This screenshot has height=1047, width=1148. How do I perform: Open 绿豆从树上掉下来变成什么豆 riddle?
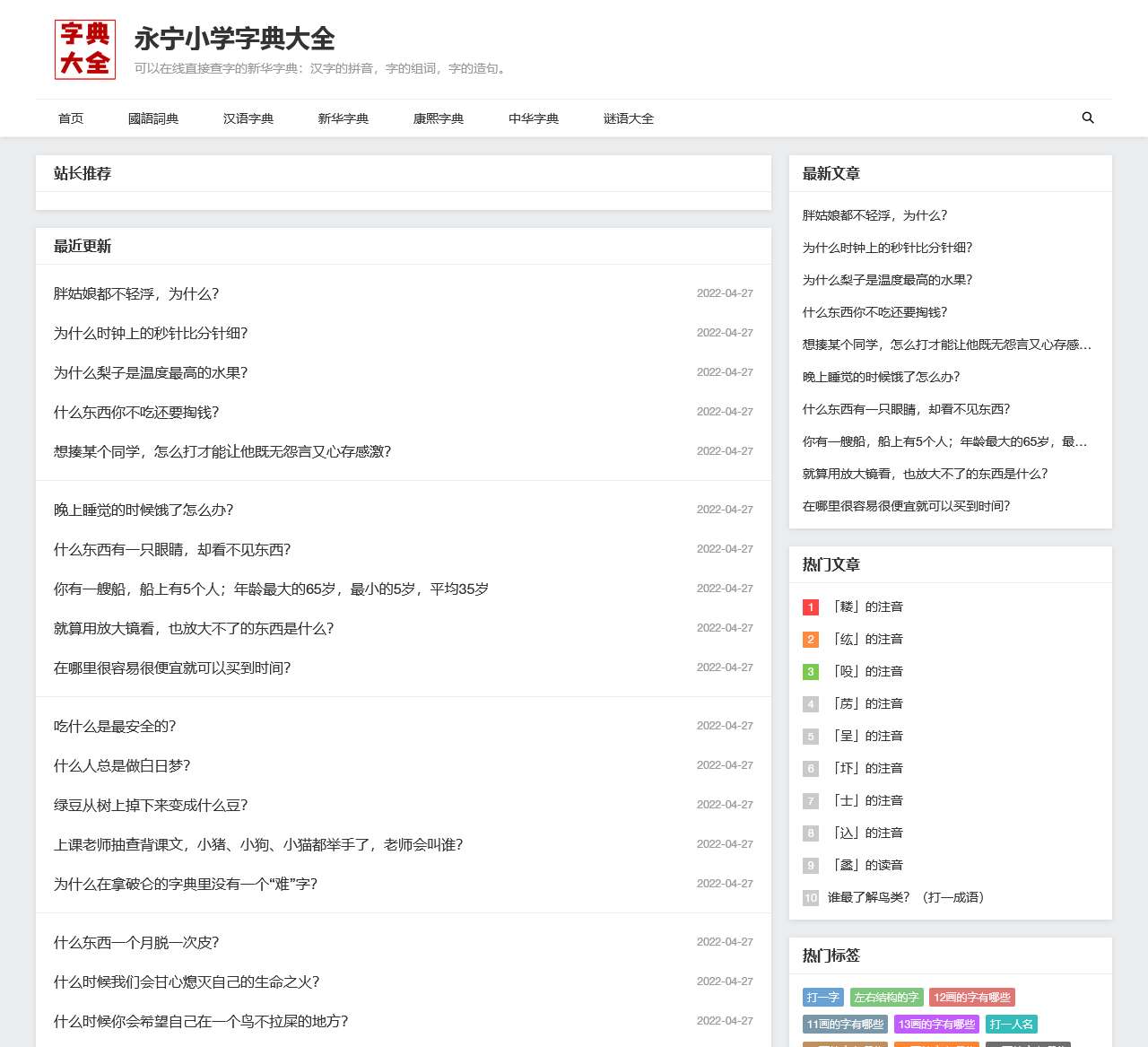click(151, 805)
